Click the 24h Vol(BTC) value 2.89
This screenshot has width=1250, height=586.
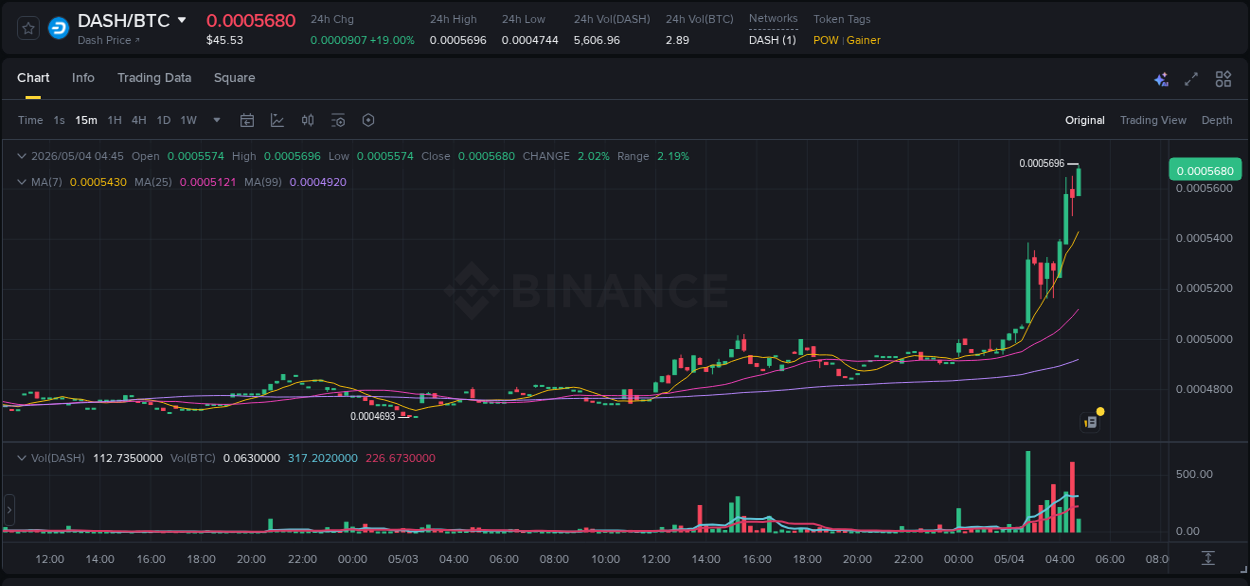(677, 40)
